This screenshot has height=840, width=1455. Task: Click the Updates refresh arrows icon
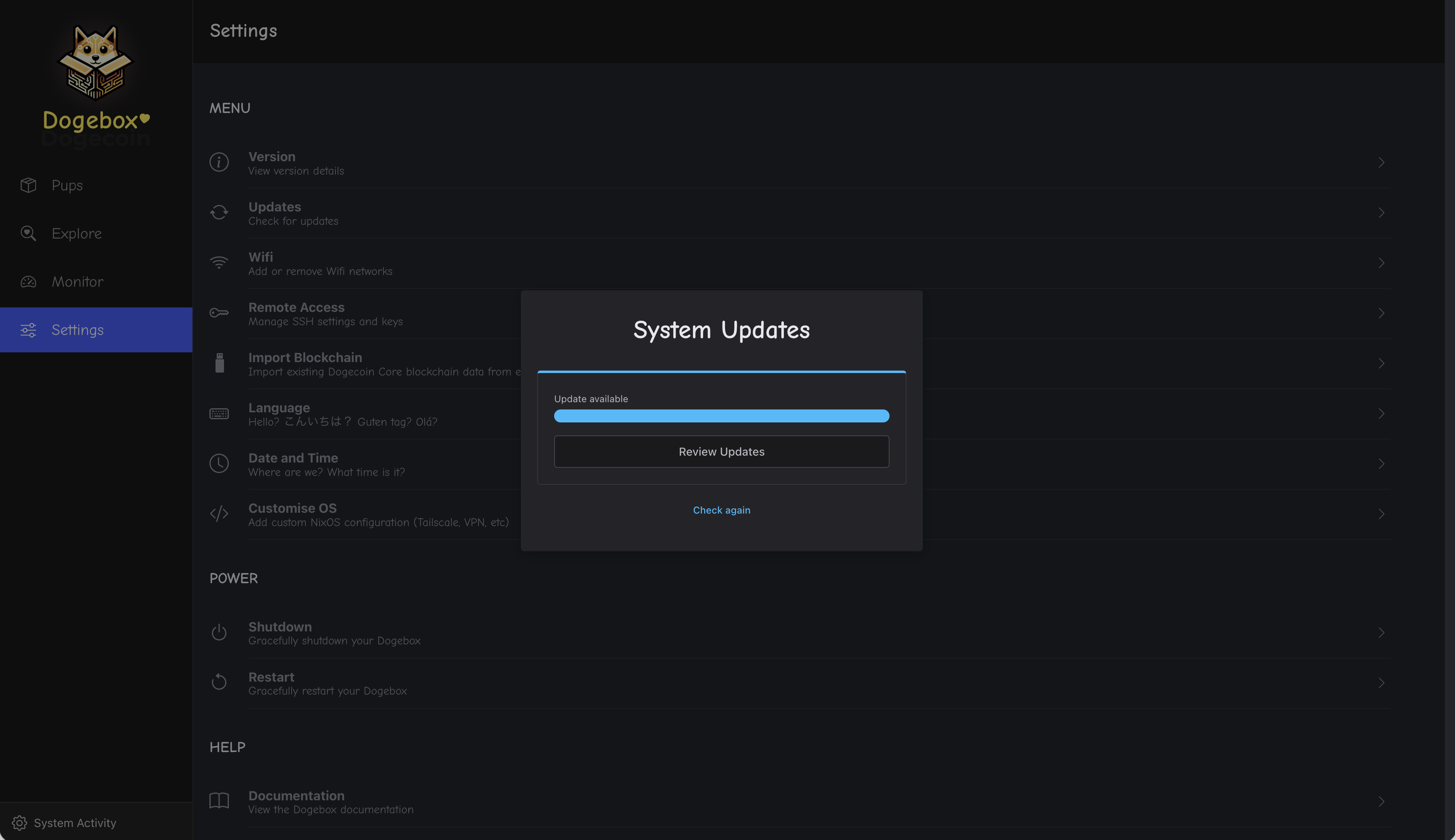(x=219, y=212)
